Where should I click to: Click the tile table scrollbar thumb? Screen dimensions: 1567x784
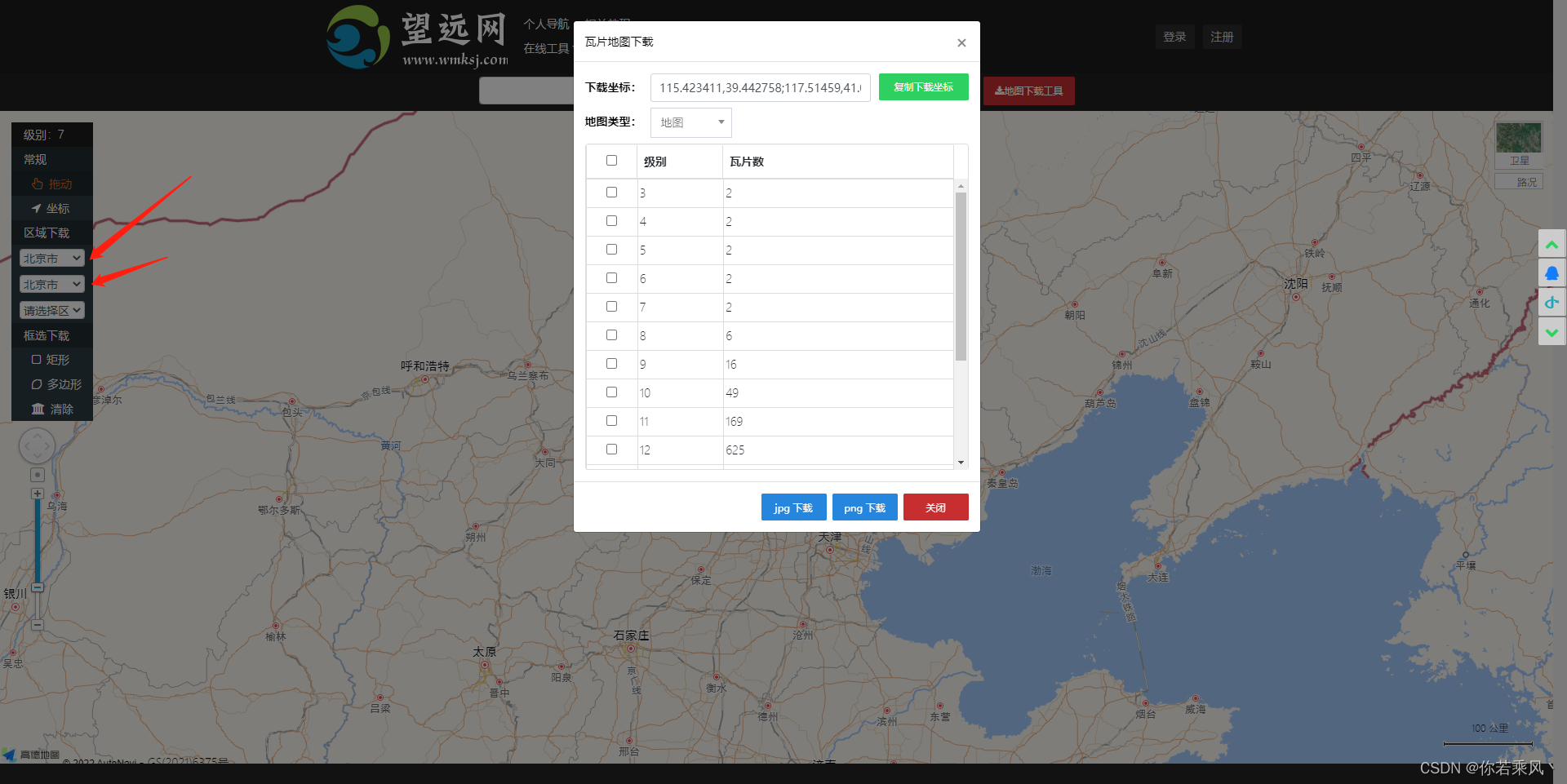tap(961, 277)
